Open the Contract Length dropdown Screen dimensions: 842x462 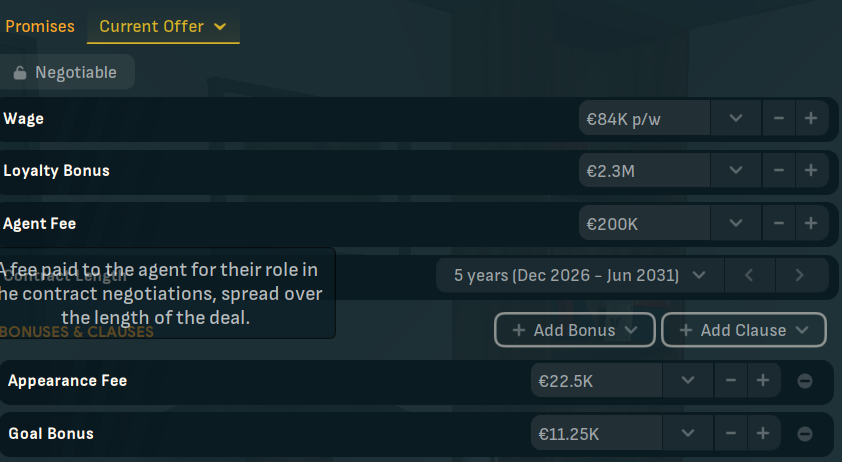point(579,275)
